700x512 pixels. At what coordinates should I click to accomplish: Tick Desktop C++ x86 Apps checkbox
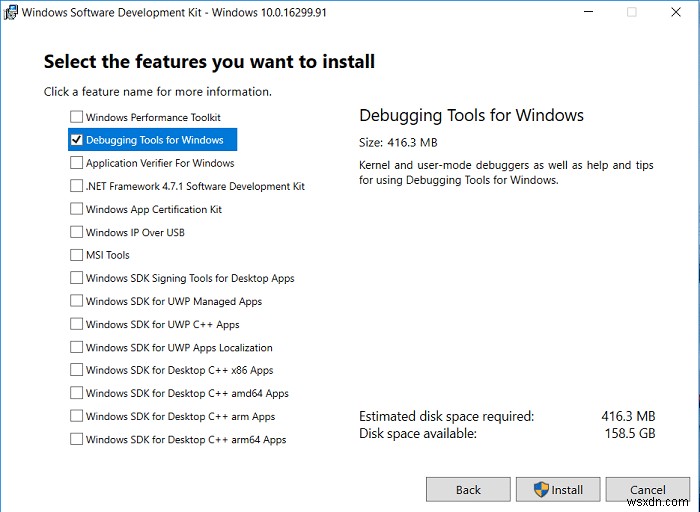(77, 370)
